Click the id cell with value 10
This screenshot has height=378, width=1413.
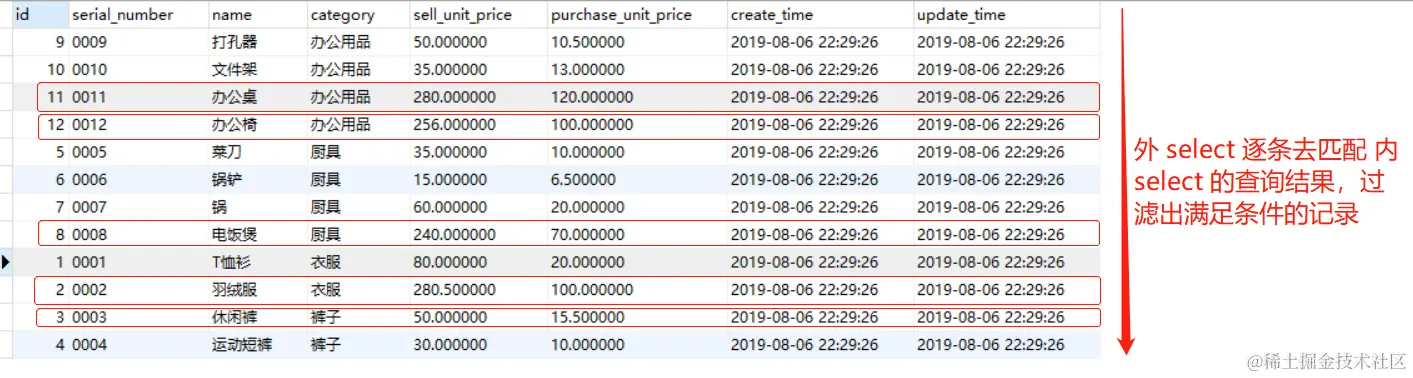coord(40,70)
